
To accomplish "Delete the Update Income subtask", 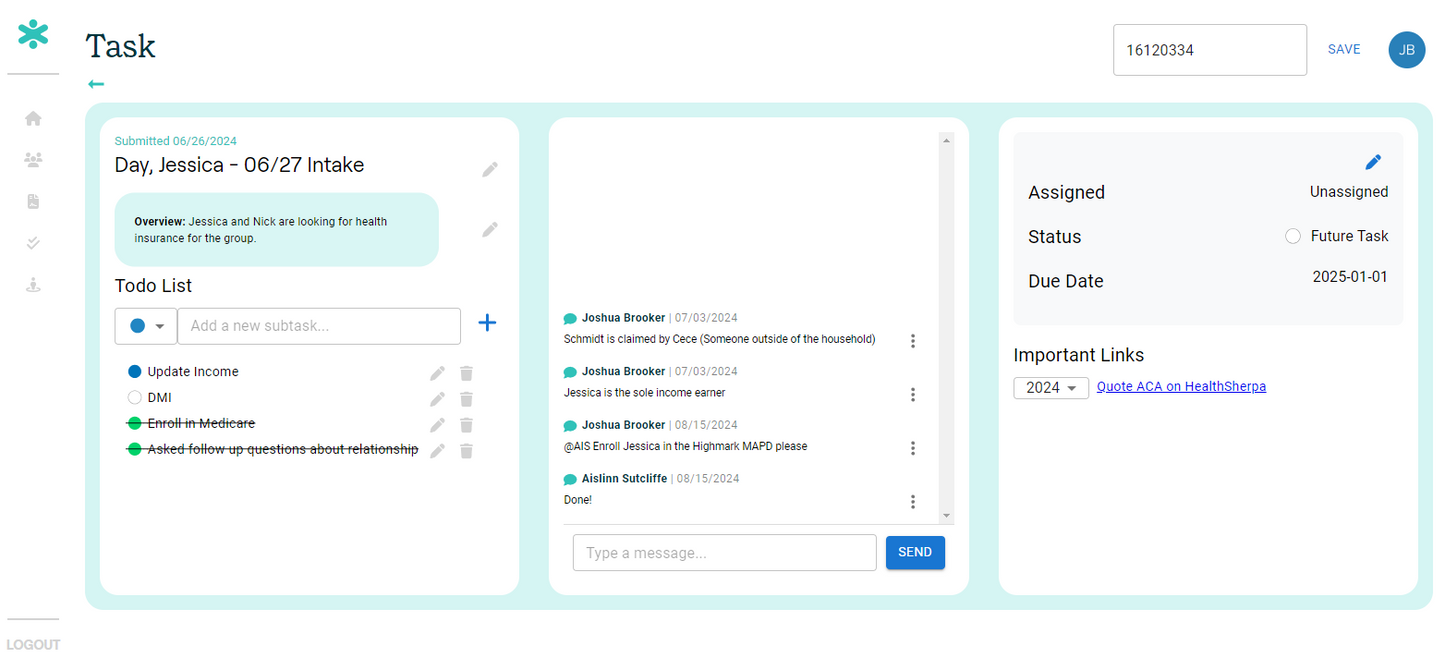I will (466, 373).
